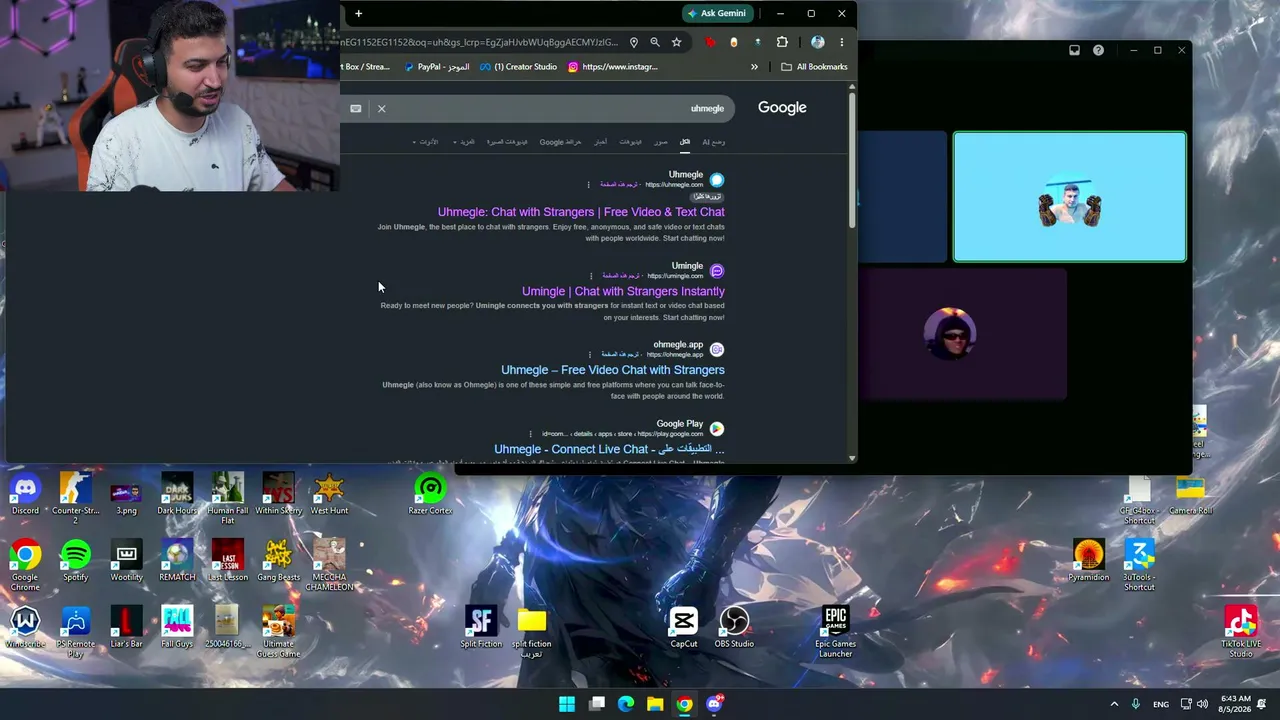1280x720 pixels.
Task: Open the Uhmegle: Chat with Strangers result
Action: tap(581, 212)
